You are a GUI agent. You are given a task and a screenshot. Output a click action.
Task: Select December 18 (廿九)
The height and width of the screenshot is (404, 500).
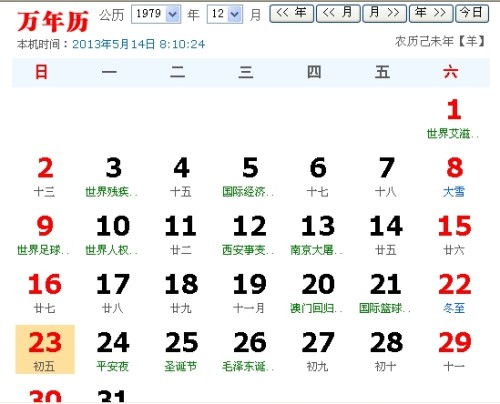tap(181, 294)
